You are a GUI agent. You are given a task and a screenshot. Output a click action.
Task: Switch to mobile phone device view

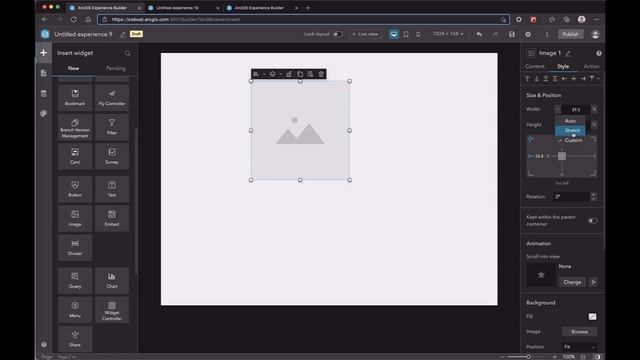coord(418,34)
